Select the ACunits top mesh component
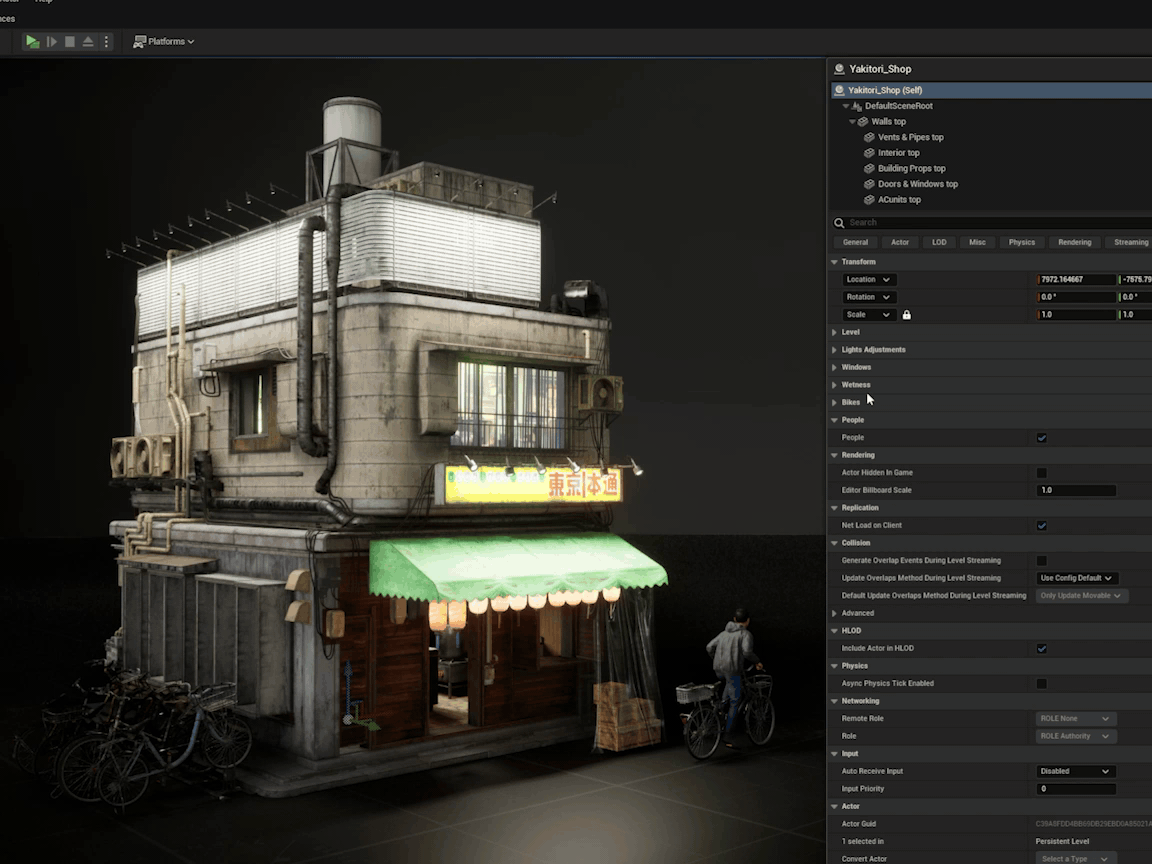Viewport: 1152px width, 864px height. pos(899,200)
